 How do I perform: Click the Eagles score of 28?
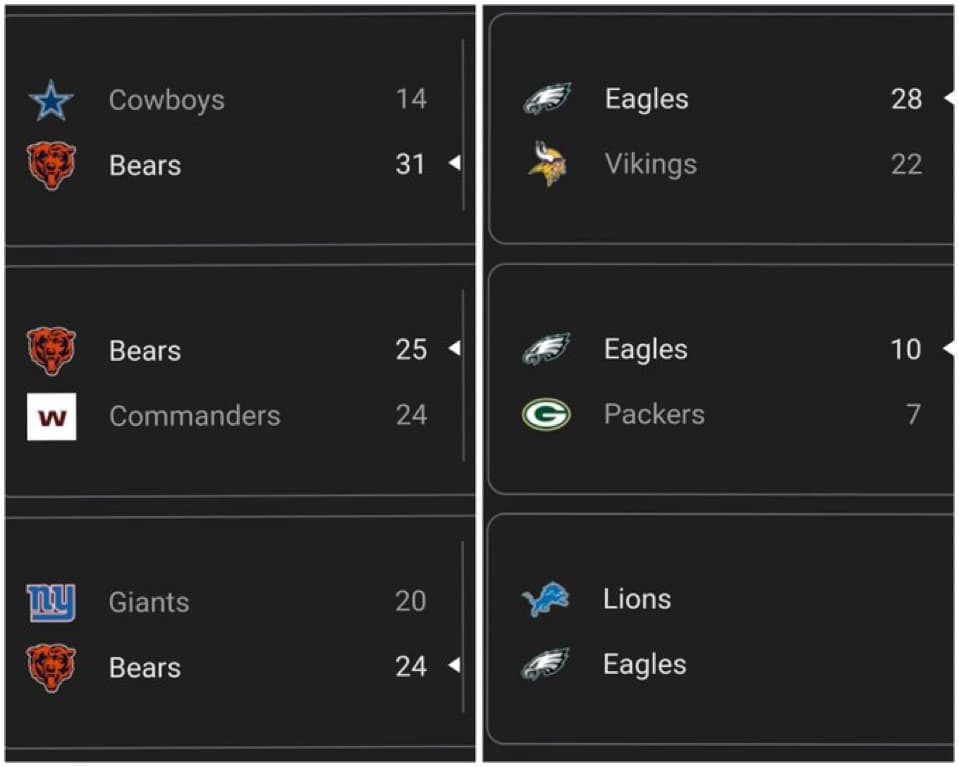coord(906,99)
